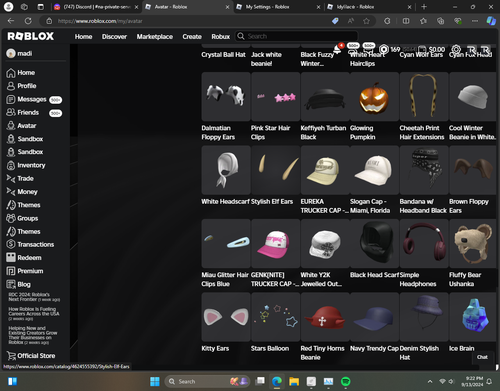Click the Home icon in sidebar

[11, 73]
